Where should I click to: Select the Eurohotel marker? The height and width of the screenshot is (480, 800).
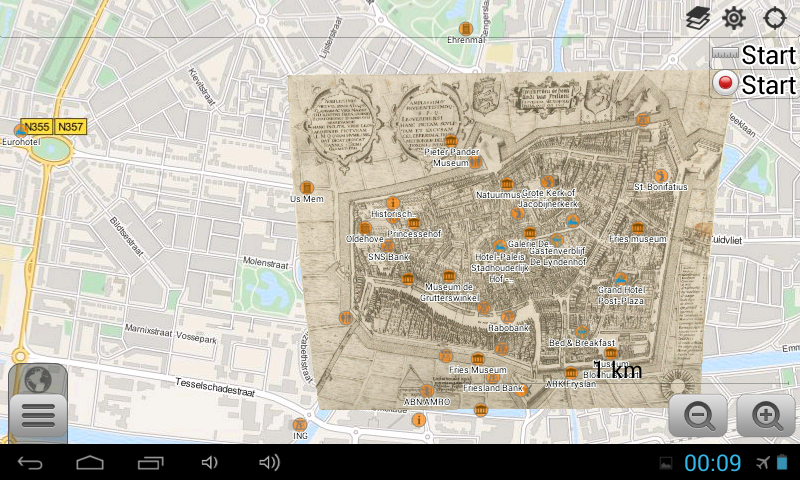point(20,131)
